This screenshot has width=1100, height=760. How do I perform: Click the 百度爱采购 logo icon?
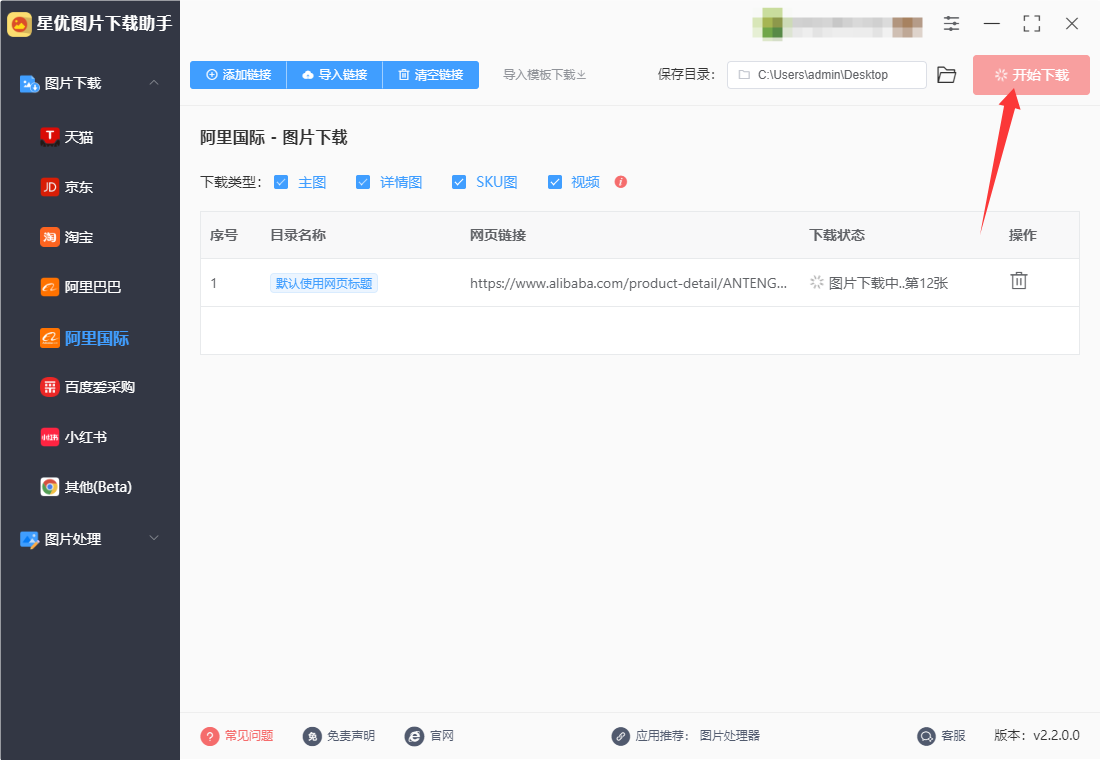pos(50,387)
